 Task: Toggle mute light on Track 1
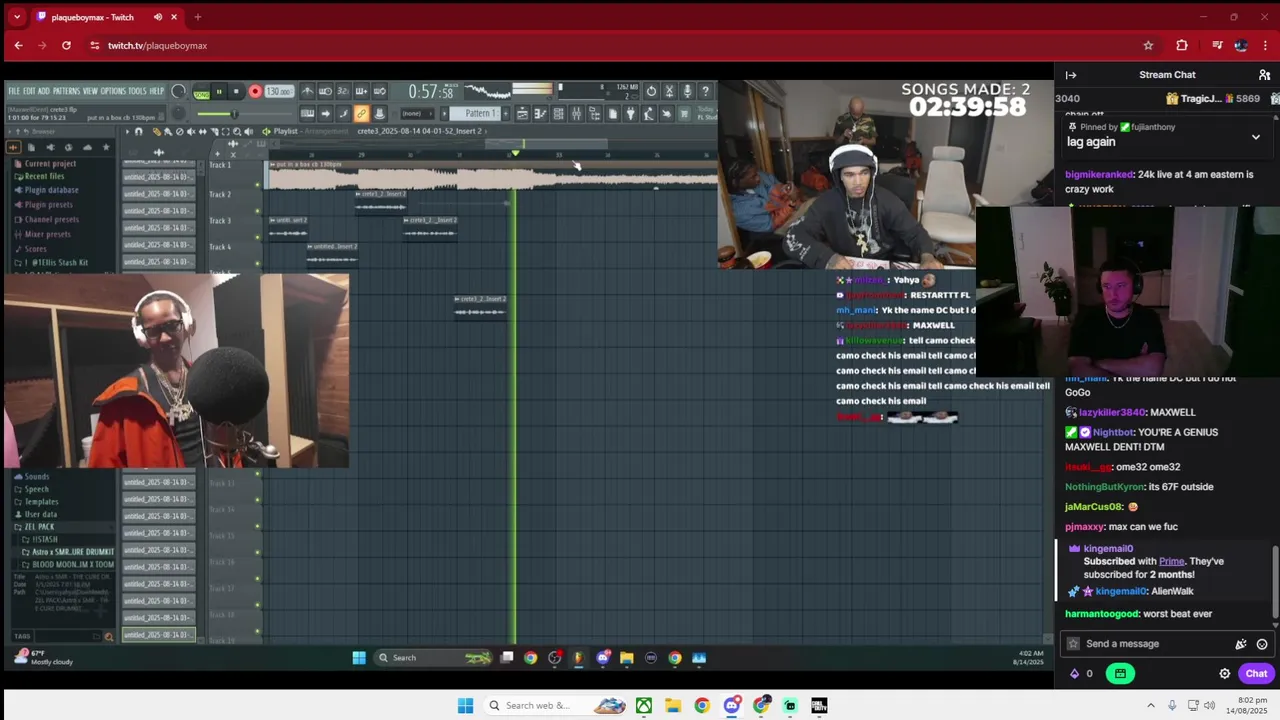tap(257, 185)
